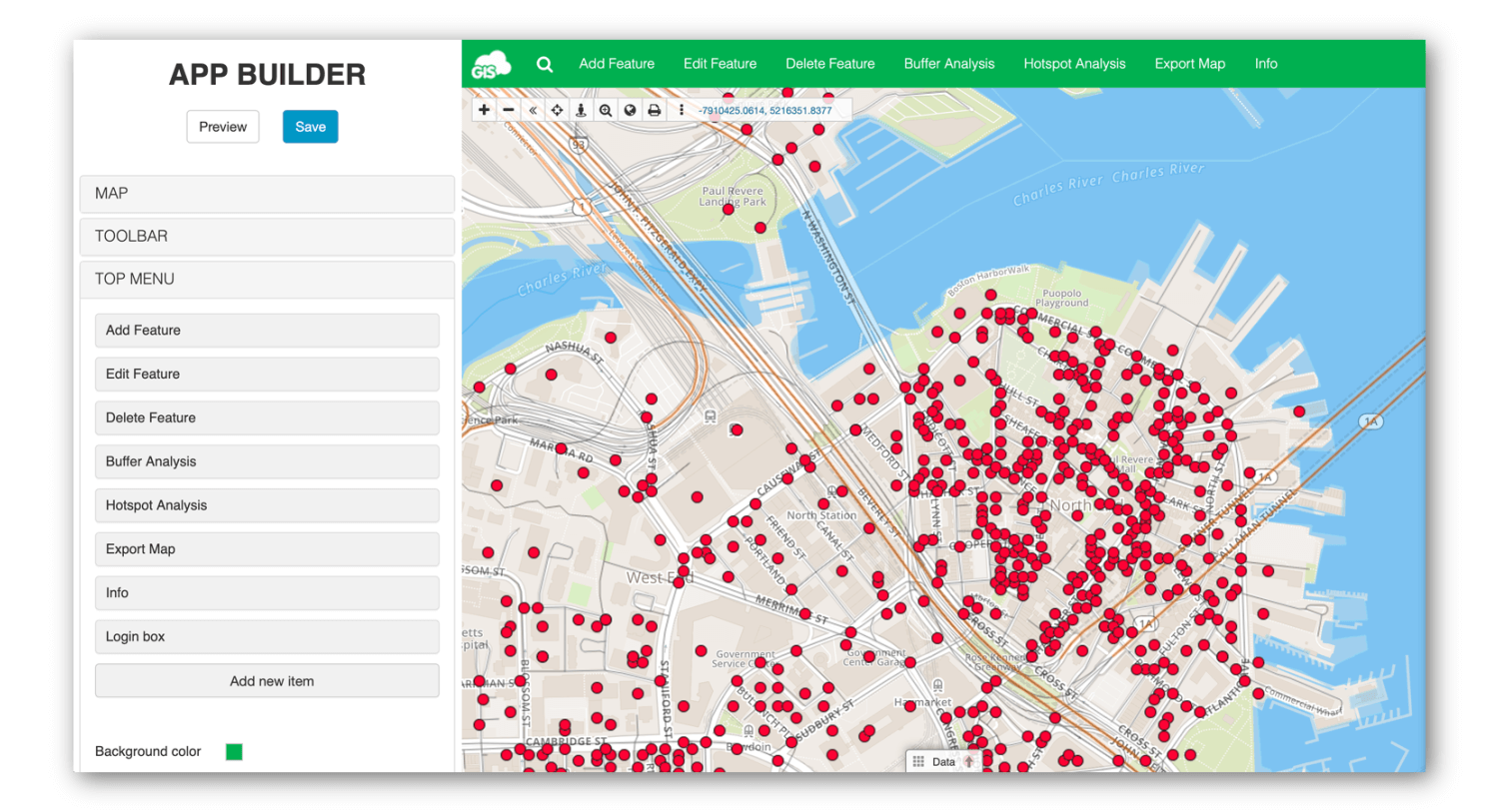1499x812 pixels.
Task: Click the blue Save button
Action: coord(310,127)
